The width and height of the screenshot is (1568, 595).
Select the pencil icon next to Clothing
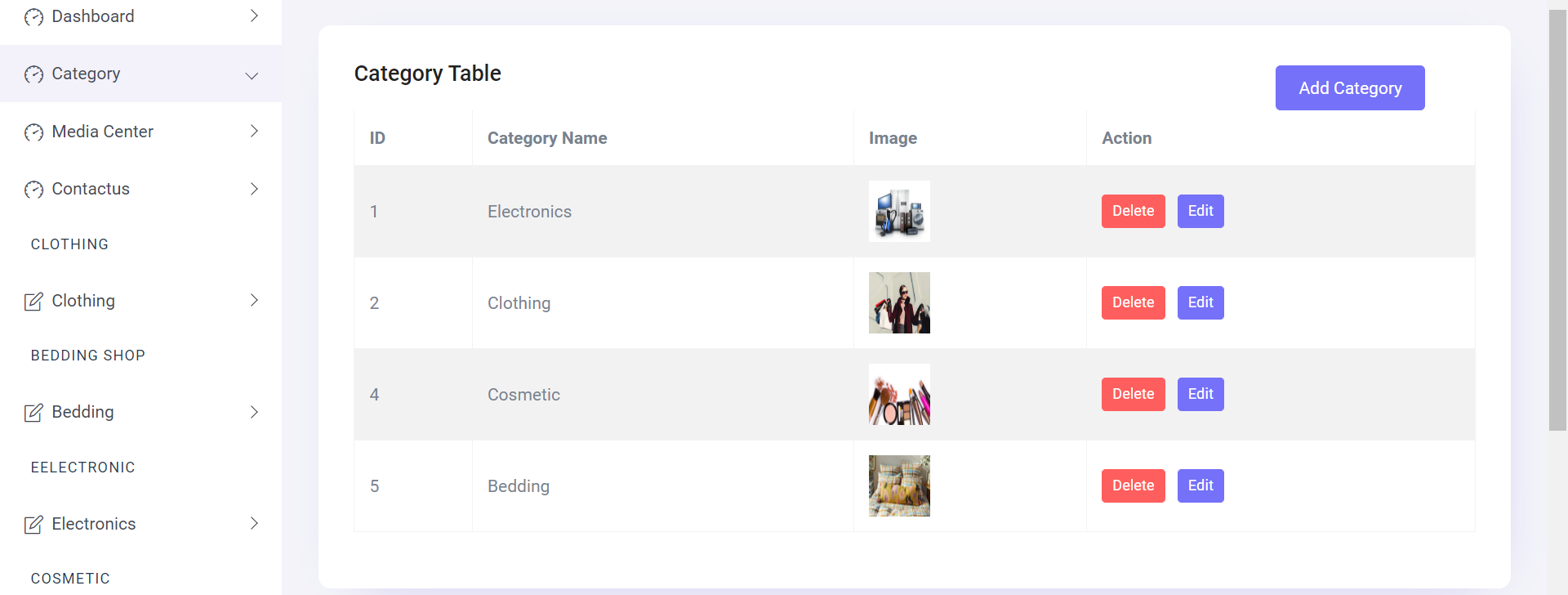(33, 300)
